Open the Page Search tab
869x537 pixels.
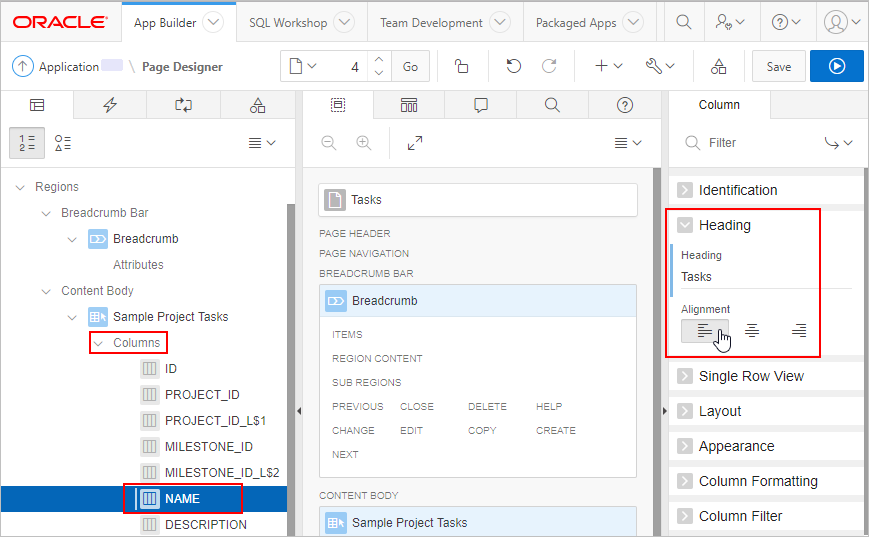click(552, 105)
